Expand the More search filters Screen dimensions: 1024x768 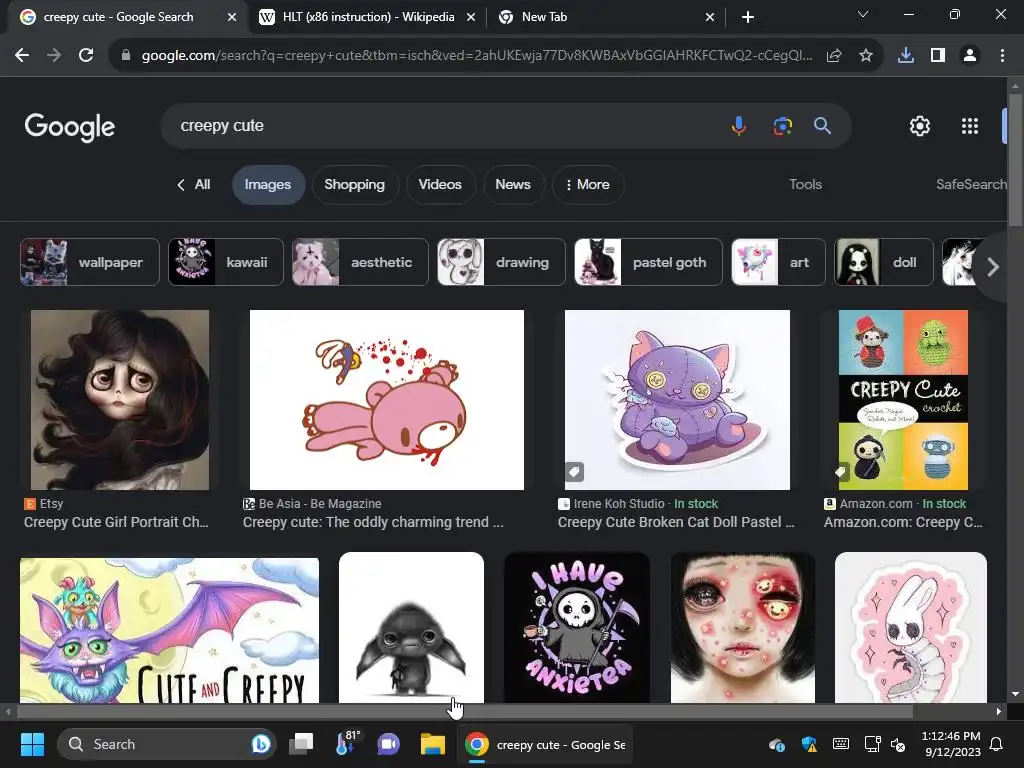[587, 185]
